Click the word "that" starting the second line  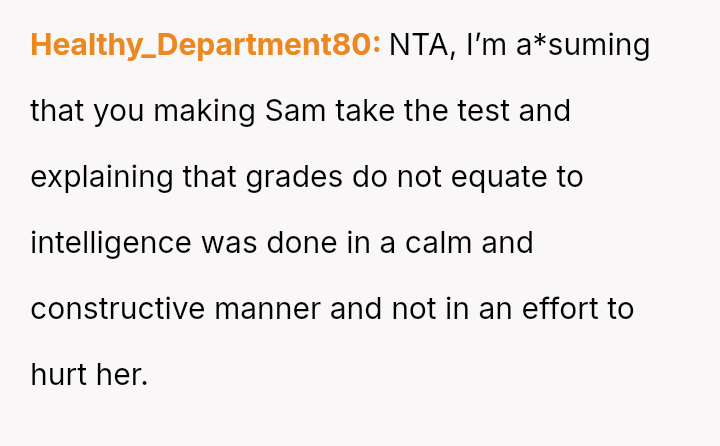point(58,111)
